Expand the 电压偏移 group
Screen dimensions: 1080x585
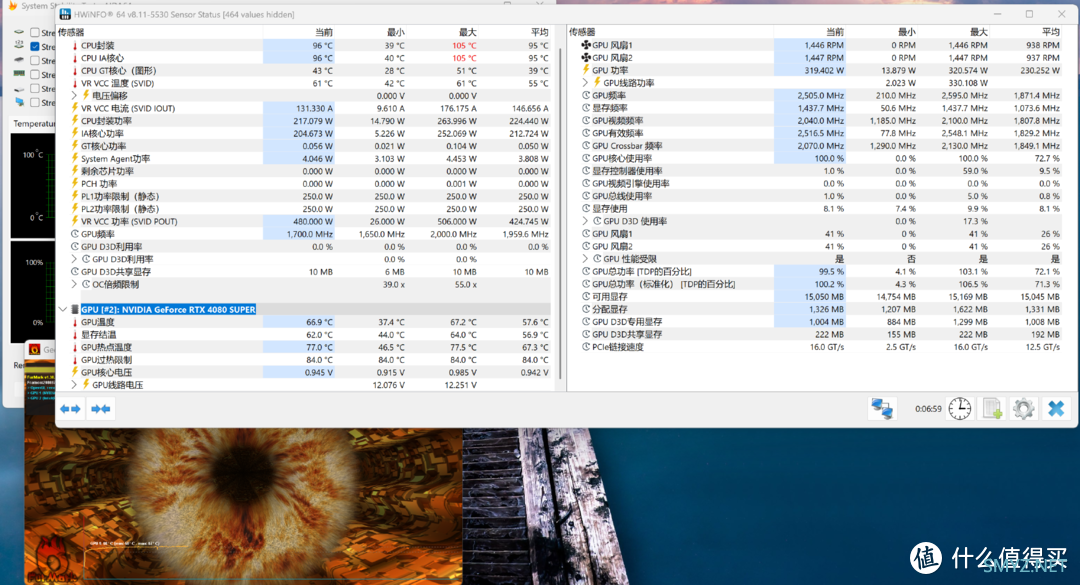pyautogui.click(x=74, y=96)
